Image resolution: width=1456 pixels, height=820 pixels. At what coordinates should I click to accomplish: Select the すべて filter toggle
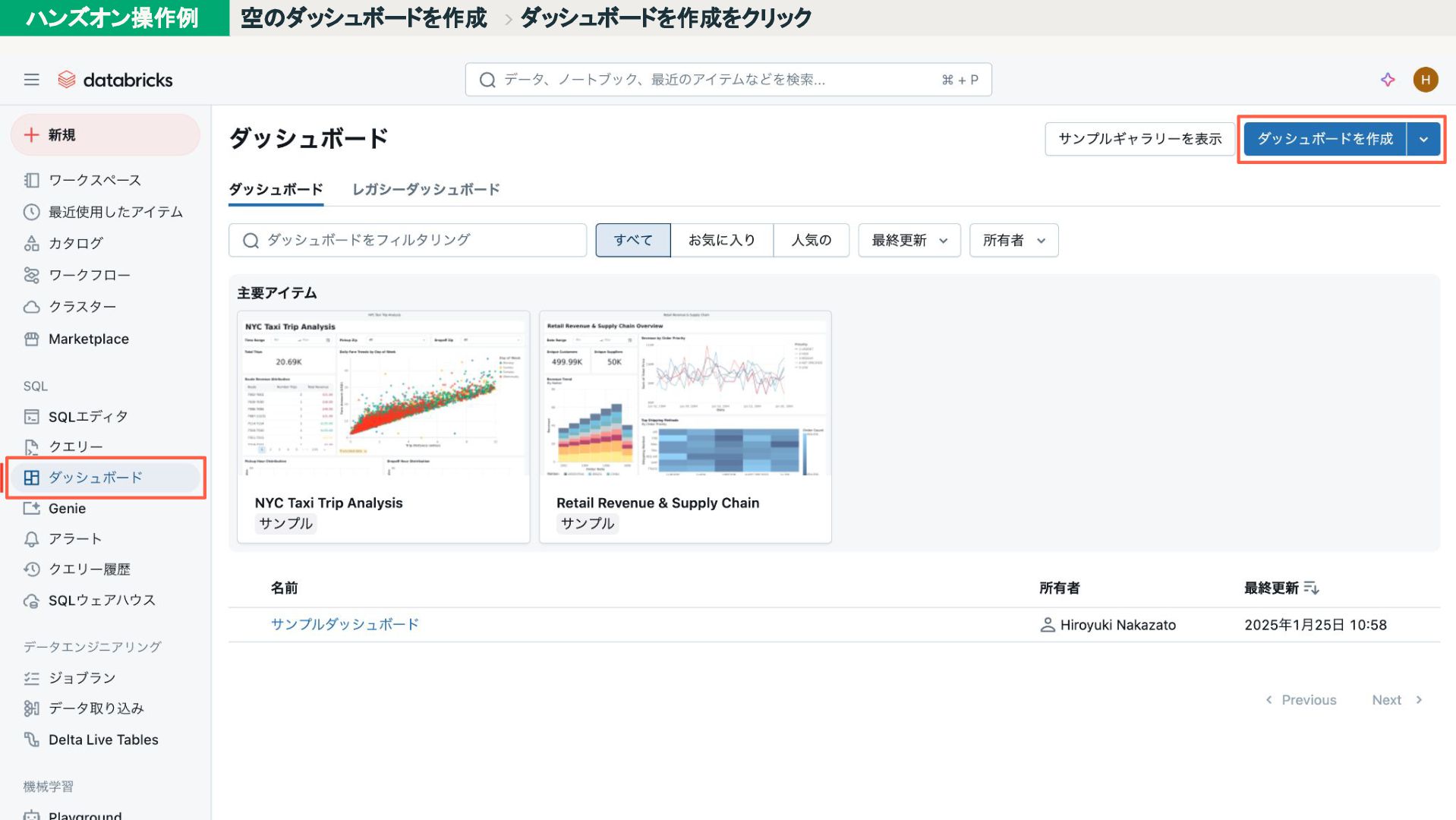click(x=633, y=240)
